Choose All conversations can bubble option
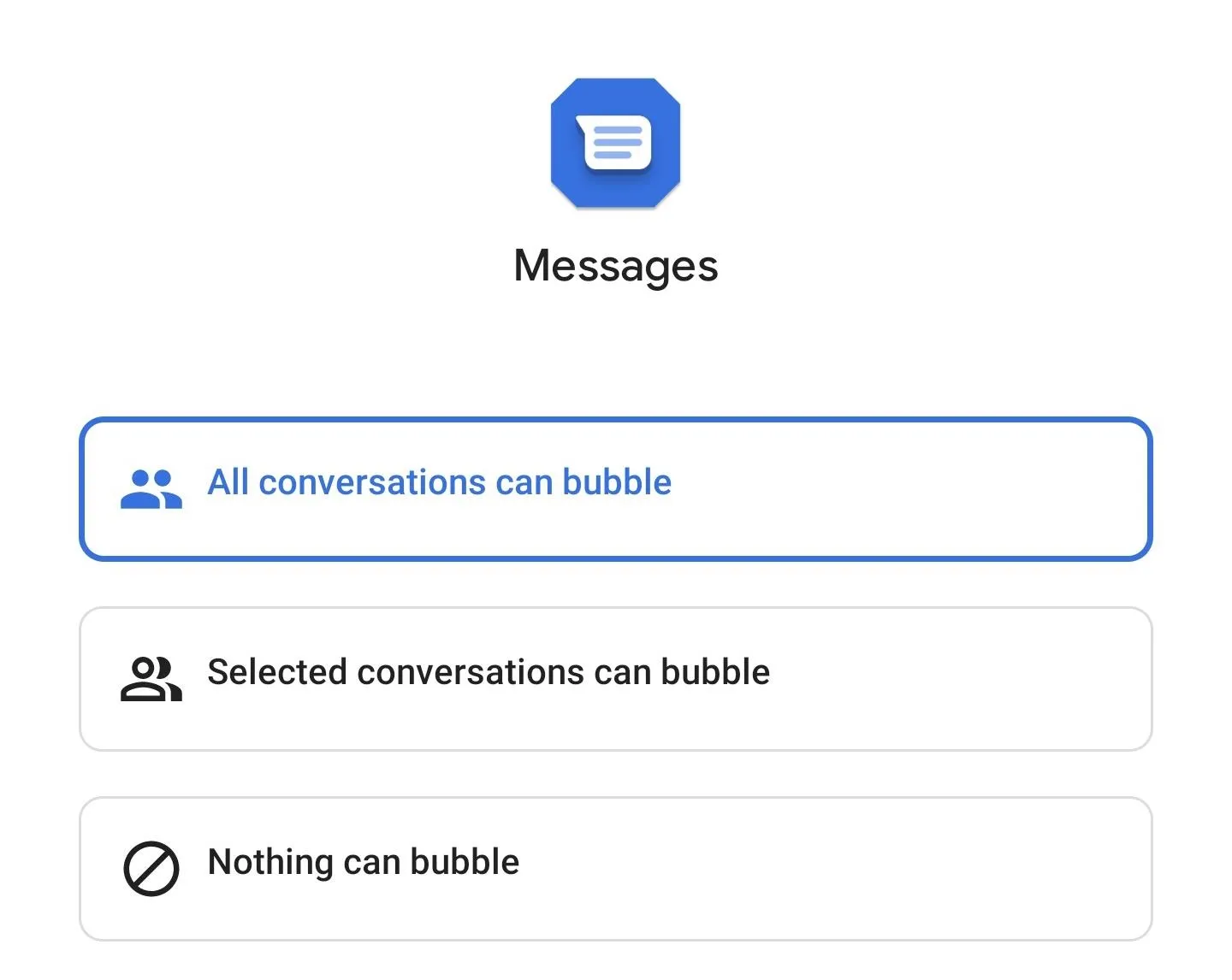This screenshot has width=1232, height=980. [616, 489]
